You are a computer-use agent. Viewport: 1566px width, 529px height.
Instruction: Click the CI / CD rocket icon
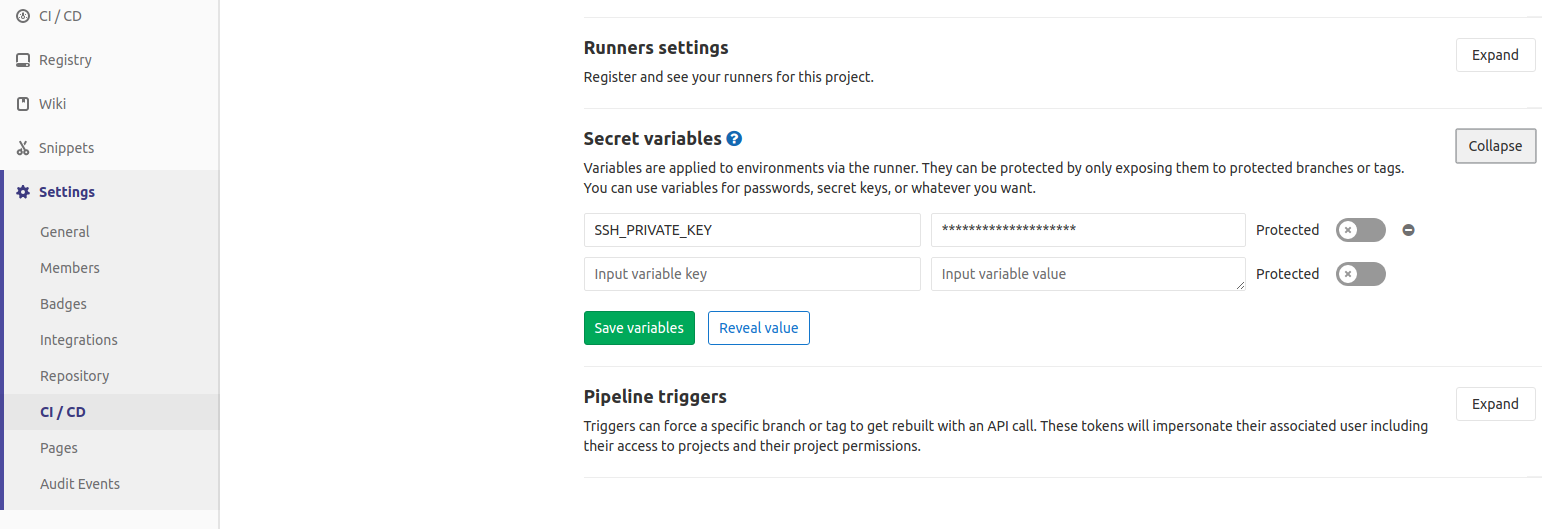coord(23,16)
